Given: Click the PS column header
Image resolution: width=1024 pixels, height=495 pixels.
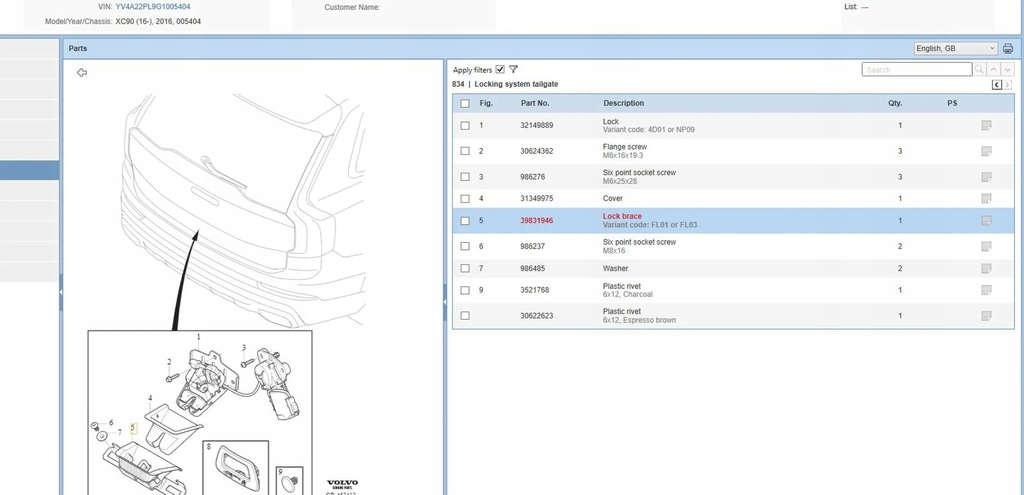Looking at the screenshot, I should coord(952,103).
